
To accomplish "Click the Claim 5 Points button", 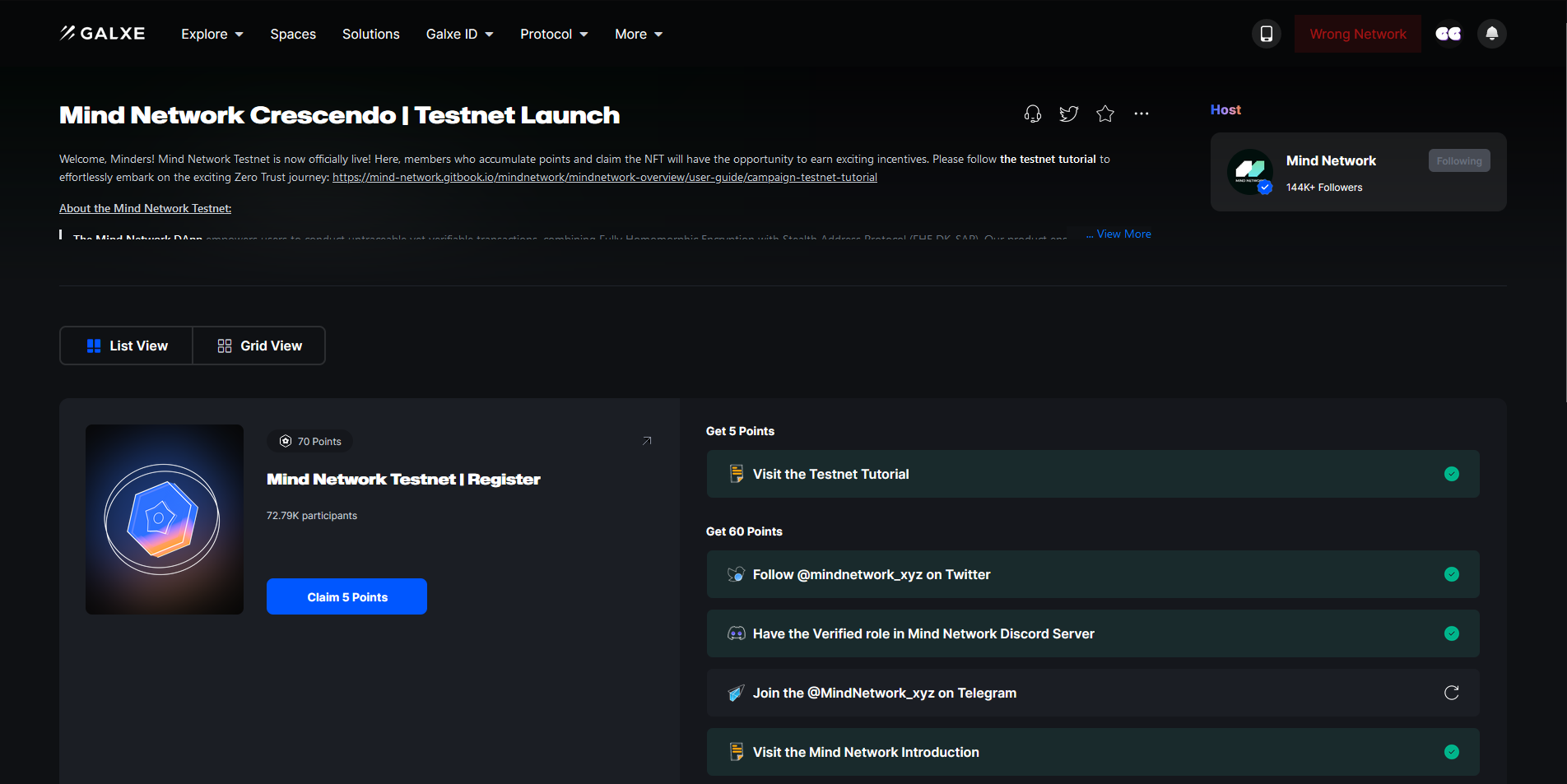I will click(x=346, y=596).
